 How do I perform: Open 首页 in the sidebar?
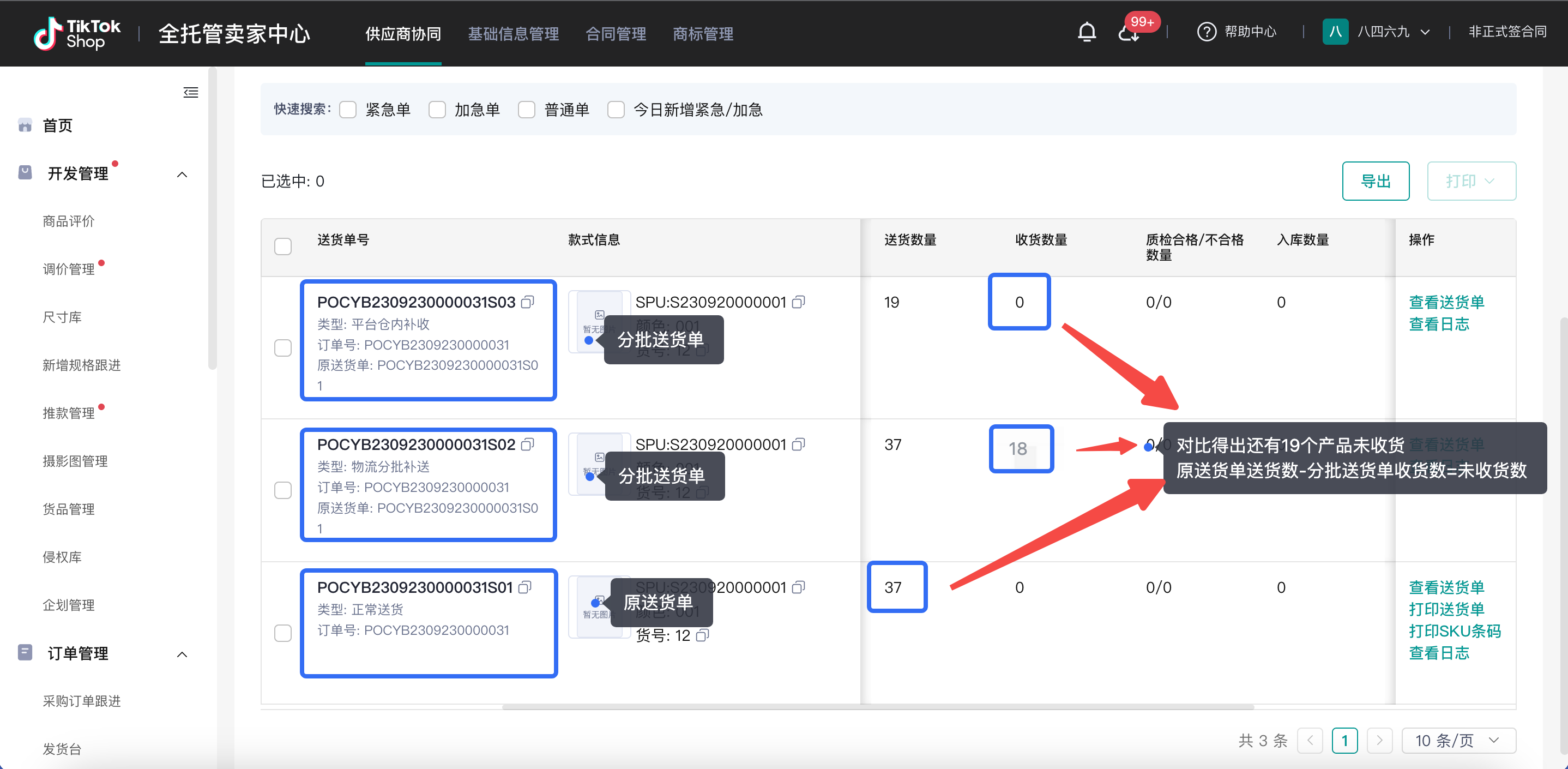[x=58, y=125]
